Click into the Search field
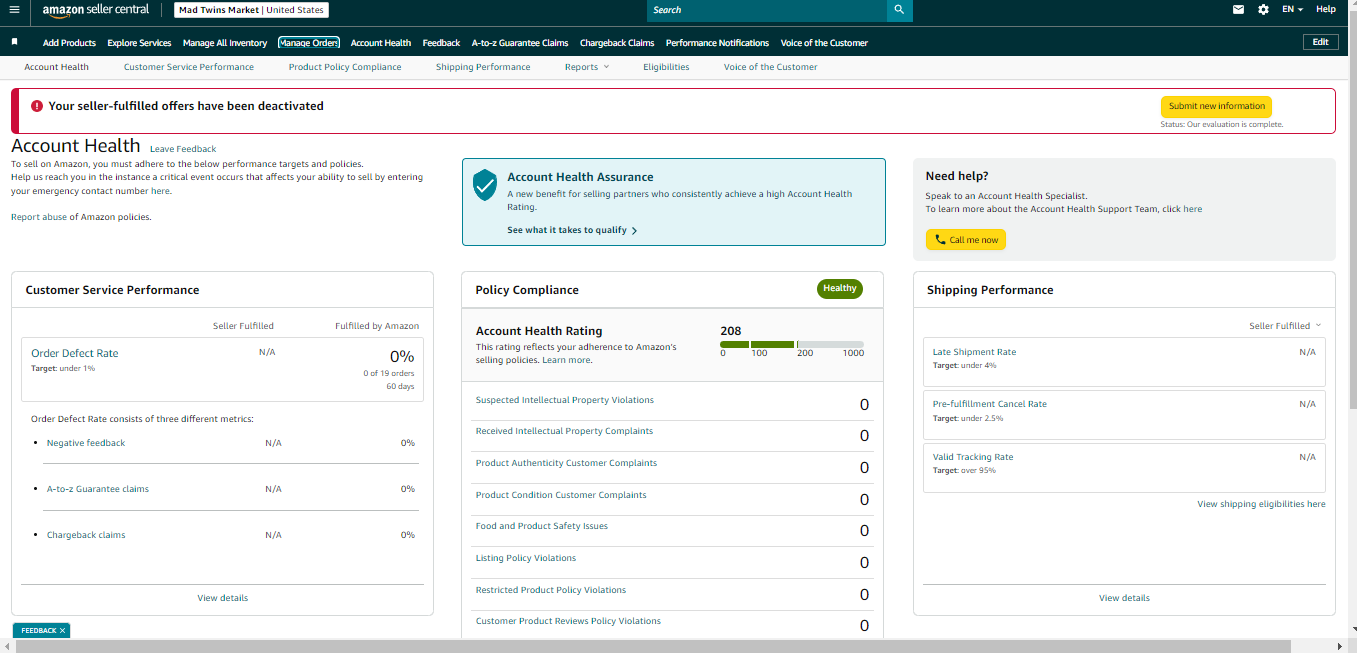This screenshot has width=1357, height=653. pos(767,10)
